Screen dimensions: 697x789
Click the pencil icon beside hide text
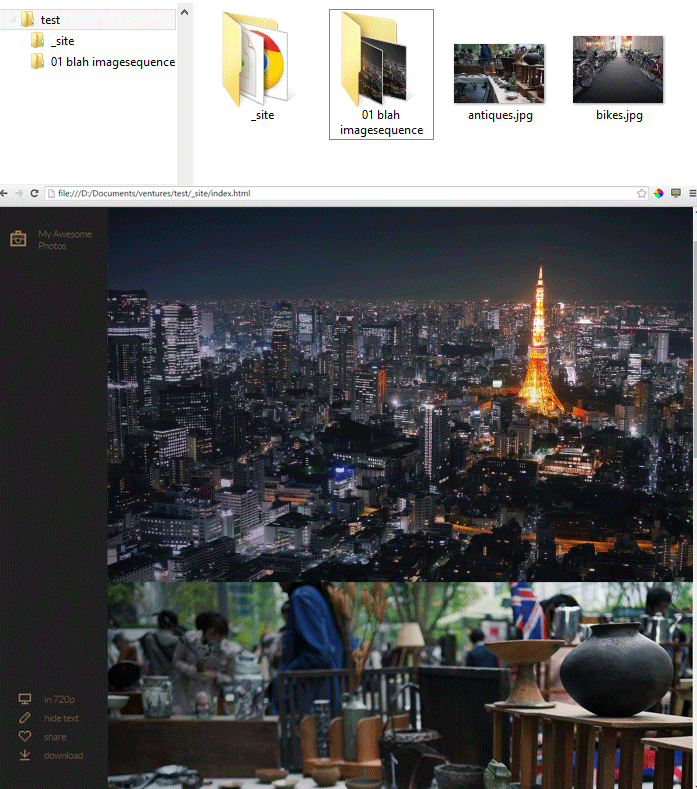pyautogui.click(x=25, y=718)
